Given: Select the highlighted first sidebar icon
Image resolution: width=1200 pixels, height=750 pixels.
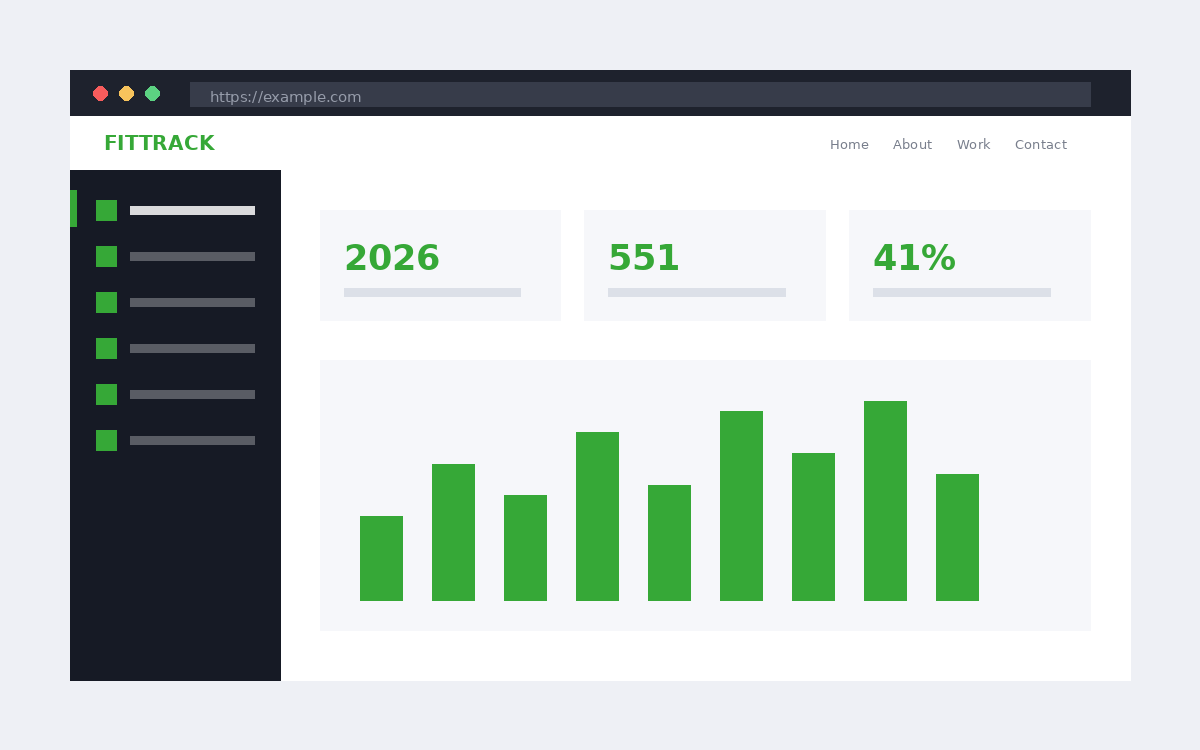Looking at the screenshot, I should 106,210.
